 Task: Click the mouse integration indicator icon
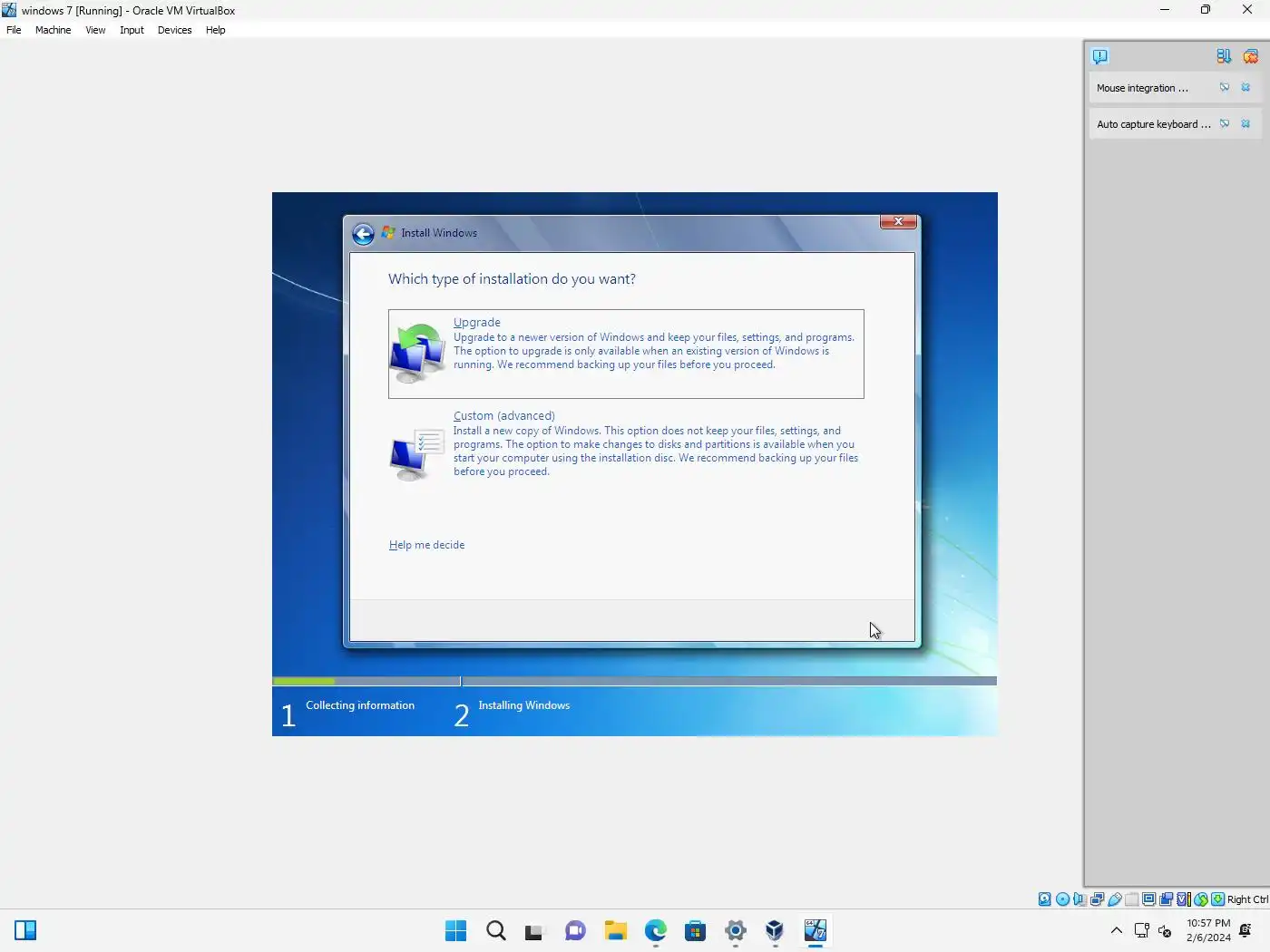(x=1201, y=899)
